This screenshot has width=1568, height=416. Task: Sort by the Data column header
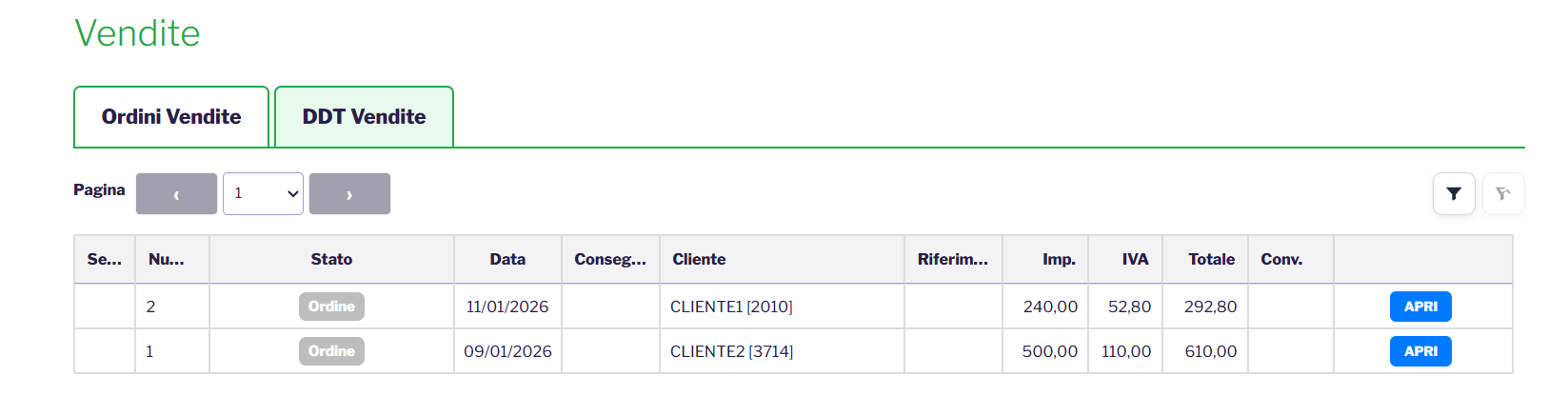(x=507, y=259)
